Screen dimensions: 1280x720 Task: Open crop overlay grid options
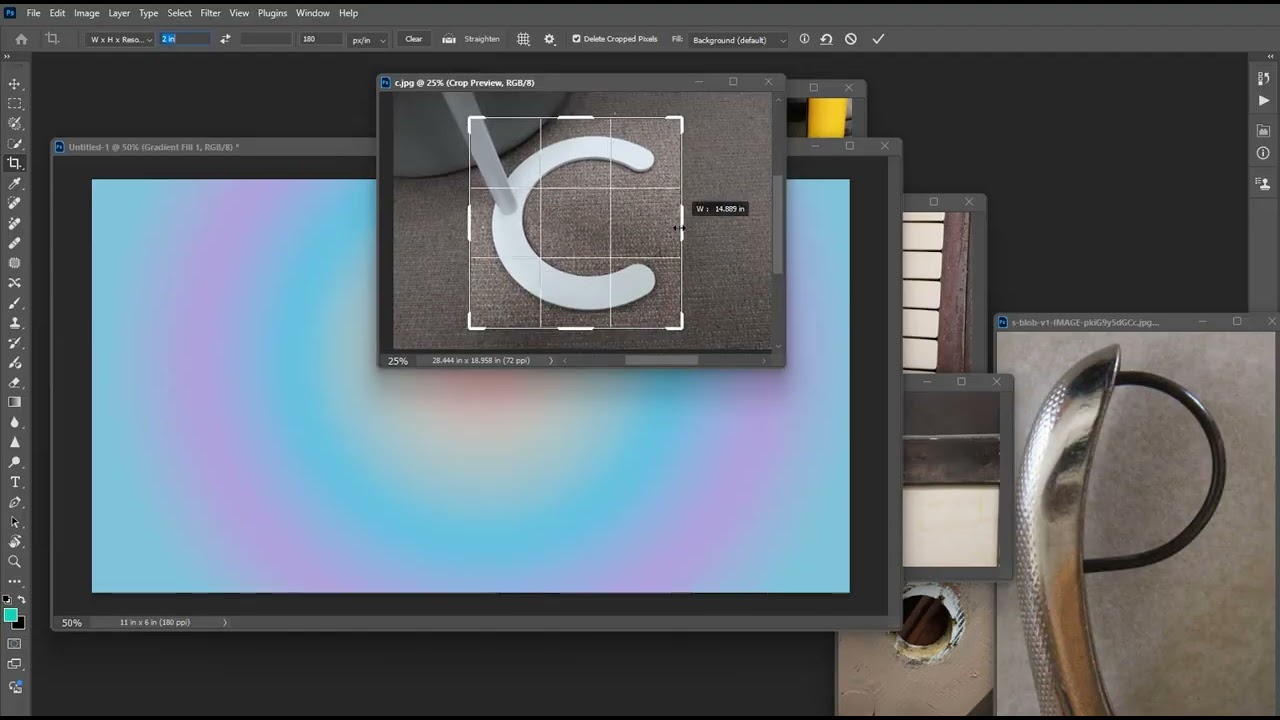click(x=523, y=39)
